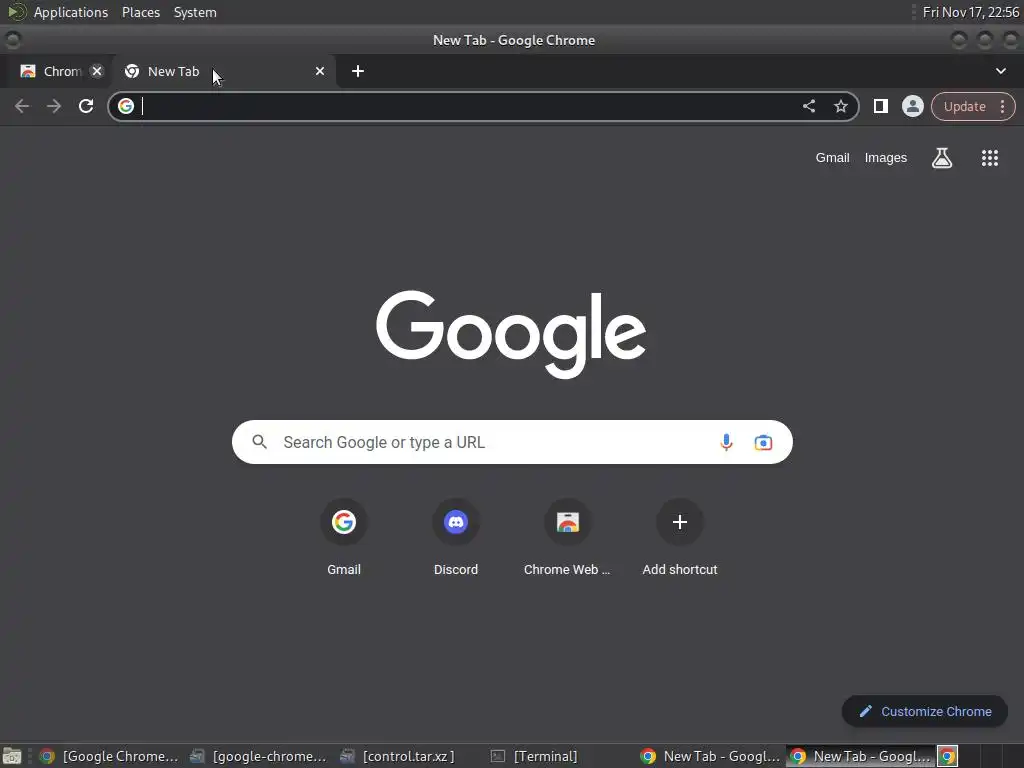Image resolution: width=1024 pixels, height=768 pixels.
Task: Search by image with camera icon
Action: click(763, 442)
